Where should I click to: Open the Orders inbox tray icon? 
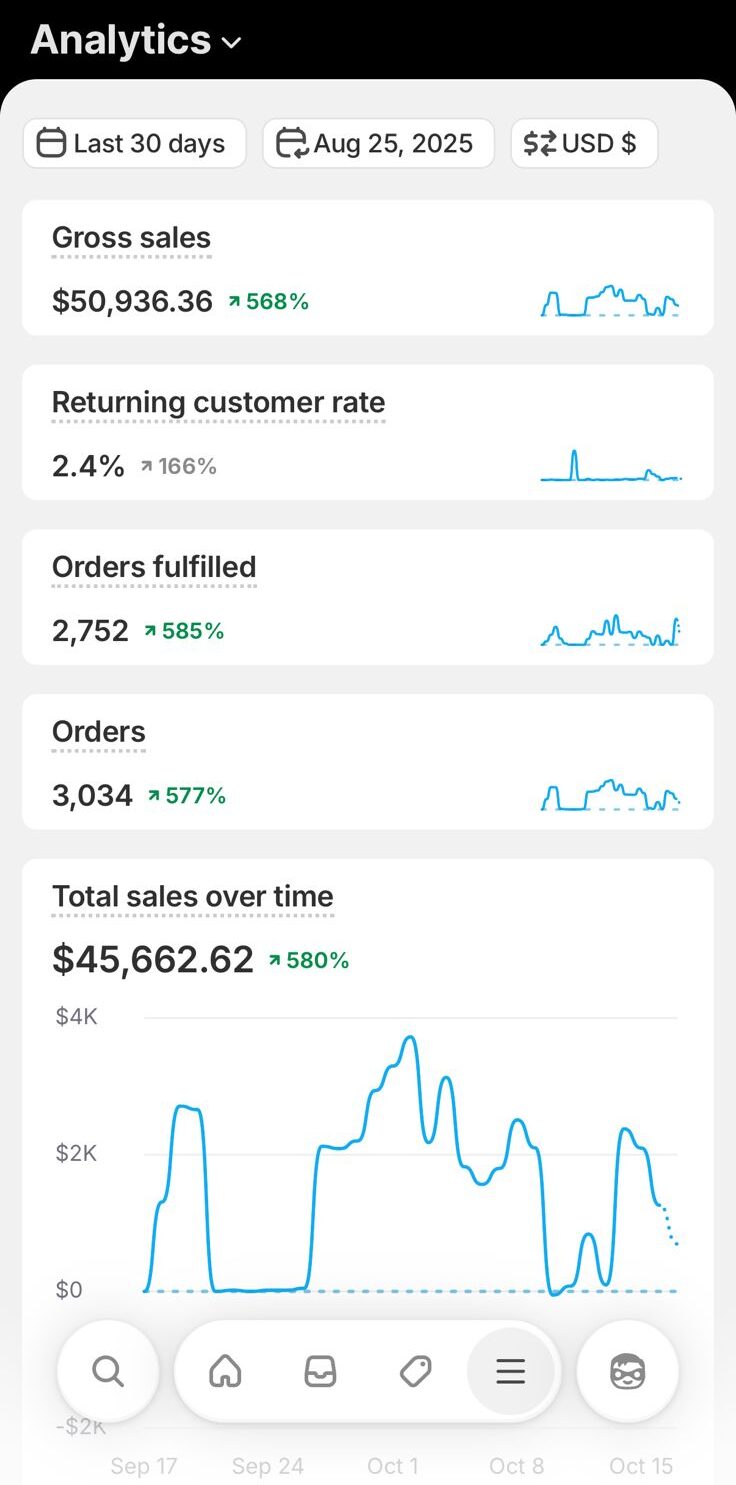coord(320,1371)
